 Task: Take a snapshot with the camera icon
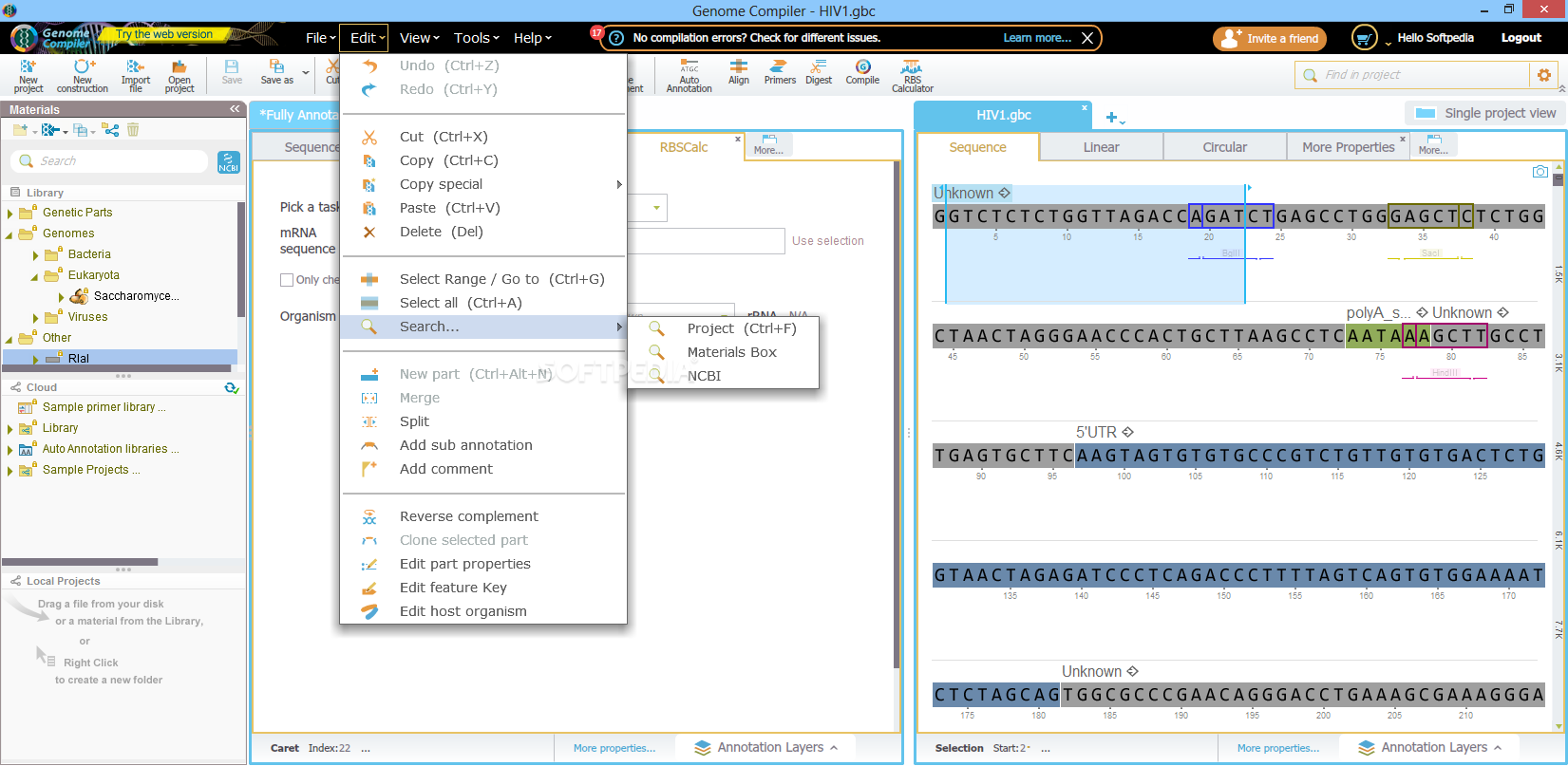[1540, 172]
